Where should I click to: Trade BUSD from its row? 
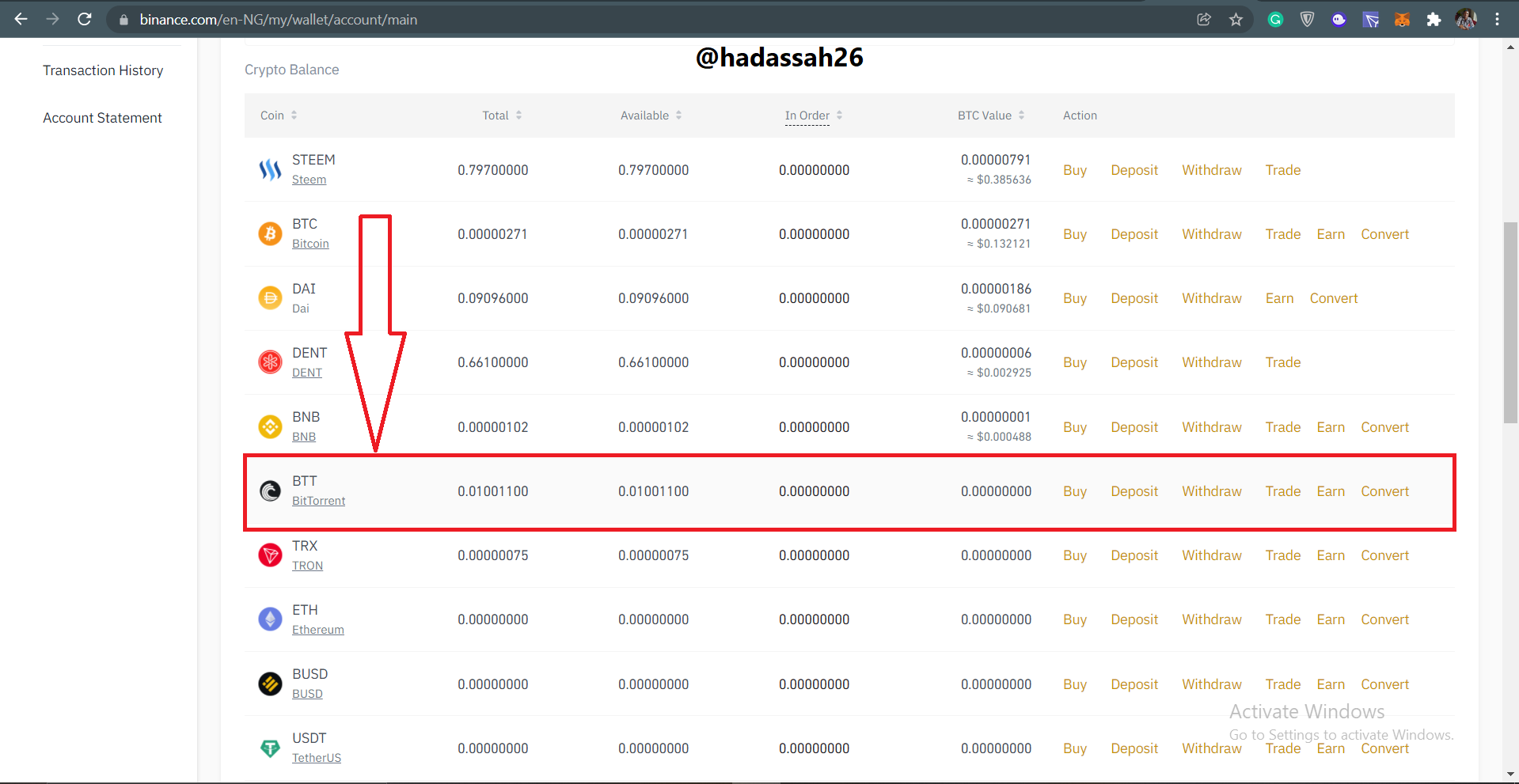[1282, 684]
